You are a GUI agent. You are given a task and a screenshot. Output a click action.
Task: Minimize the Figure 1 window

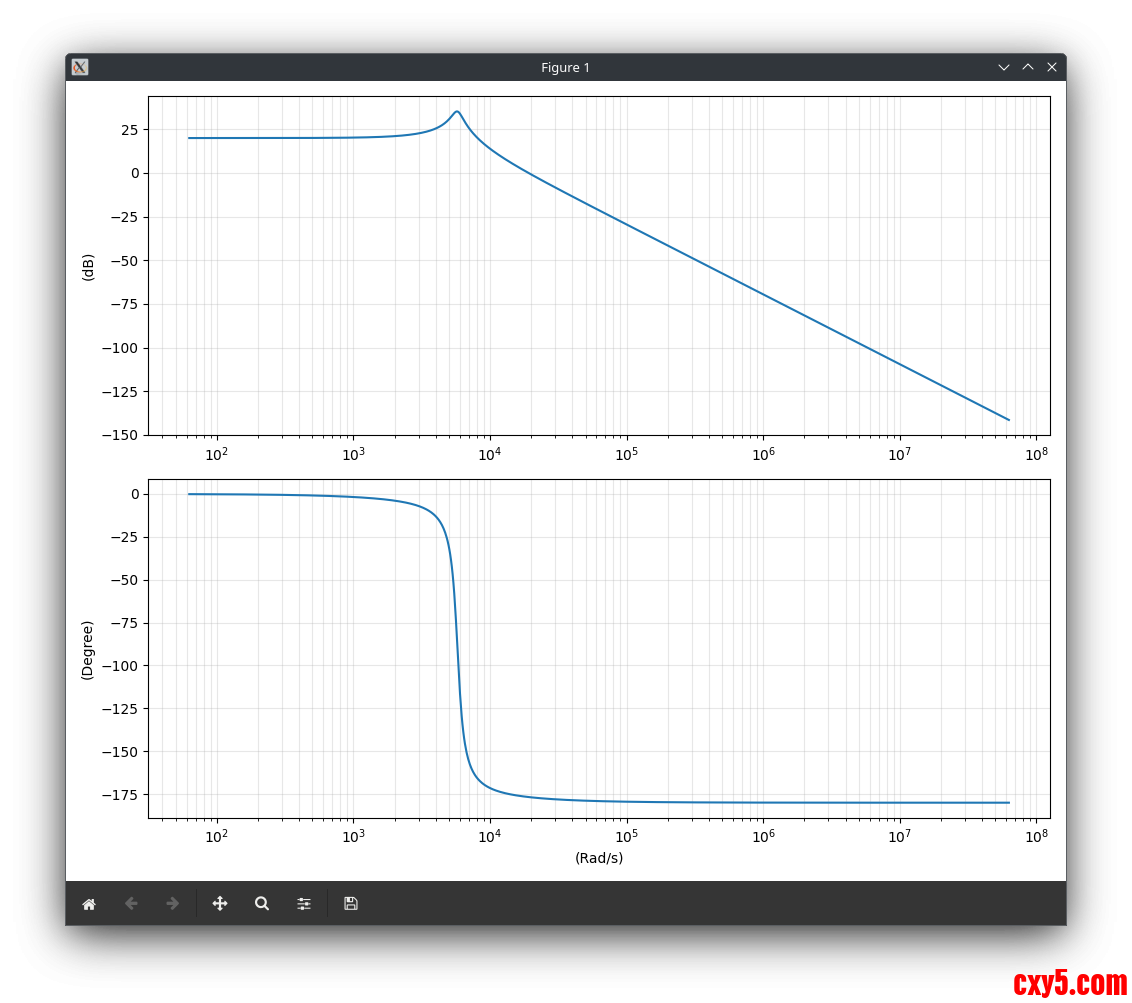1003,67
